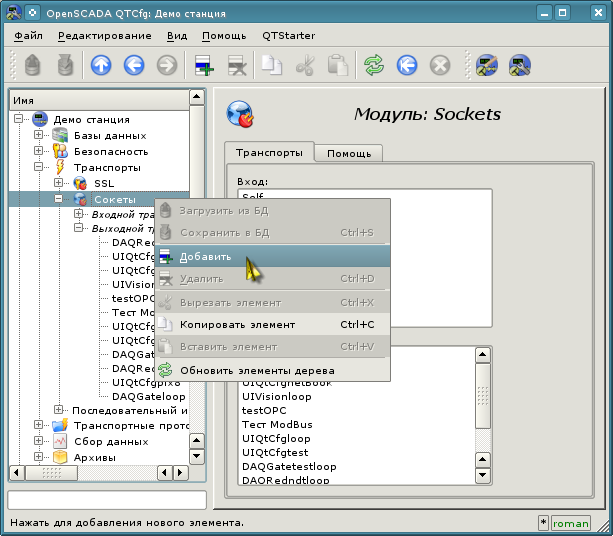Expand the Безопасность tree node
Viewport: 613px width, 536px height.
point(39,151)
